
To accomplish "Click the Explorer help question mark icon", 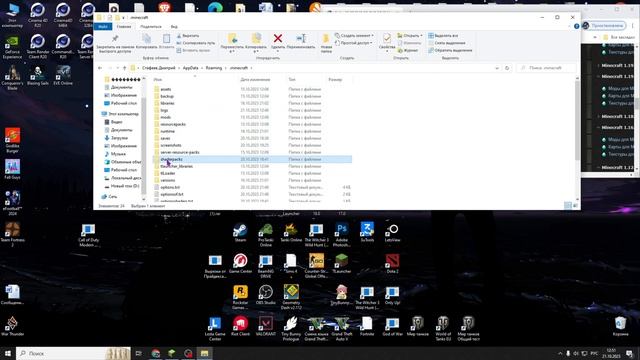I will point(576,26).
